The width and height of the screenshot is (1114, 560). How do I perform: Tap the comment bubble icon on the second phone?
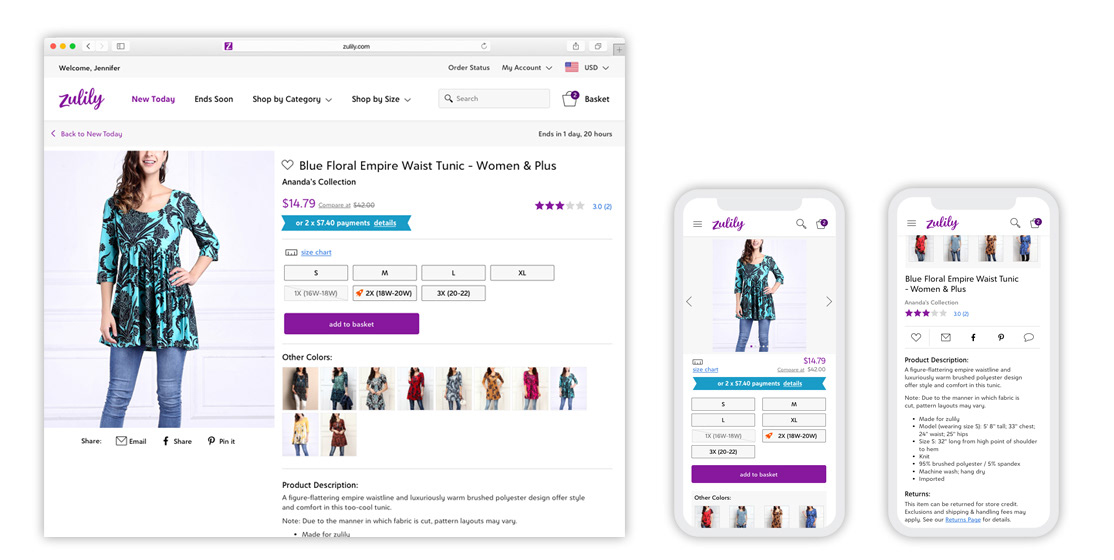tap(1028, 338)
